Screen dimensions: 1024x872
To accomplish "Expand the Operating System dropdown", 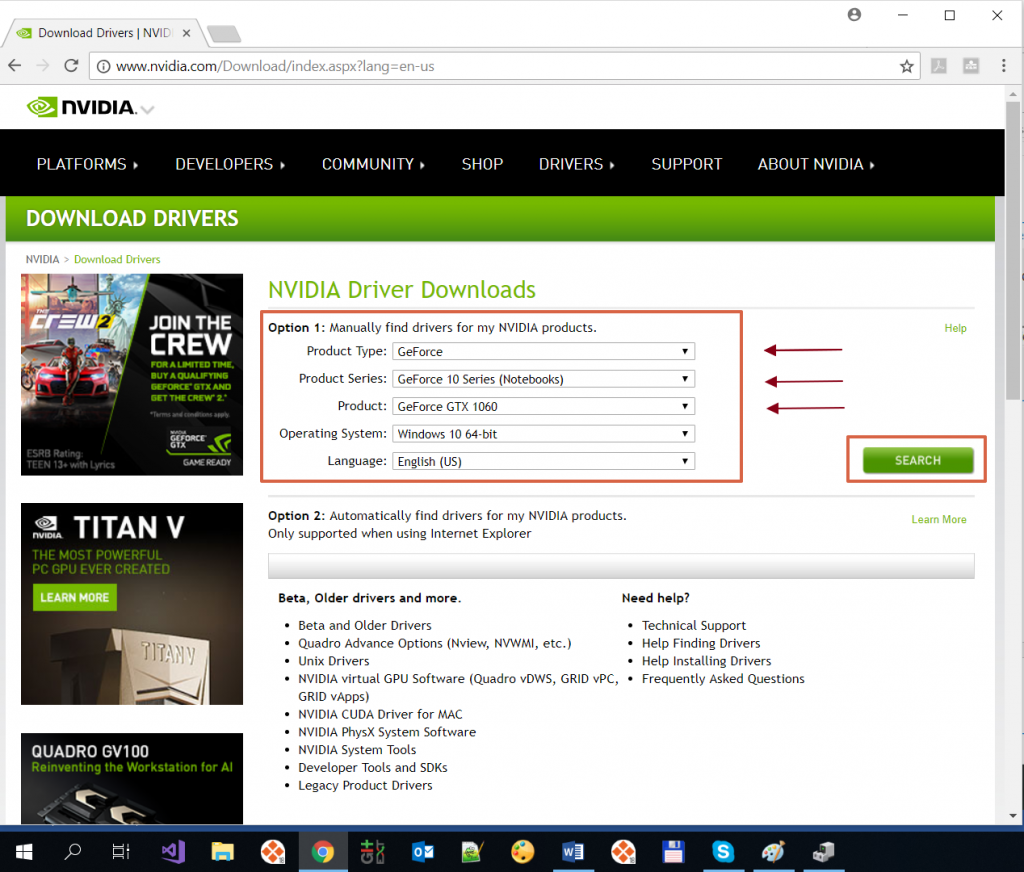I will pos(544,434).
